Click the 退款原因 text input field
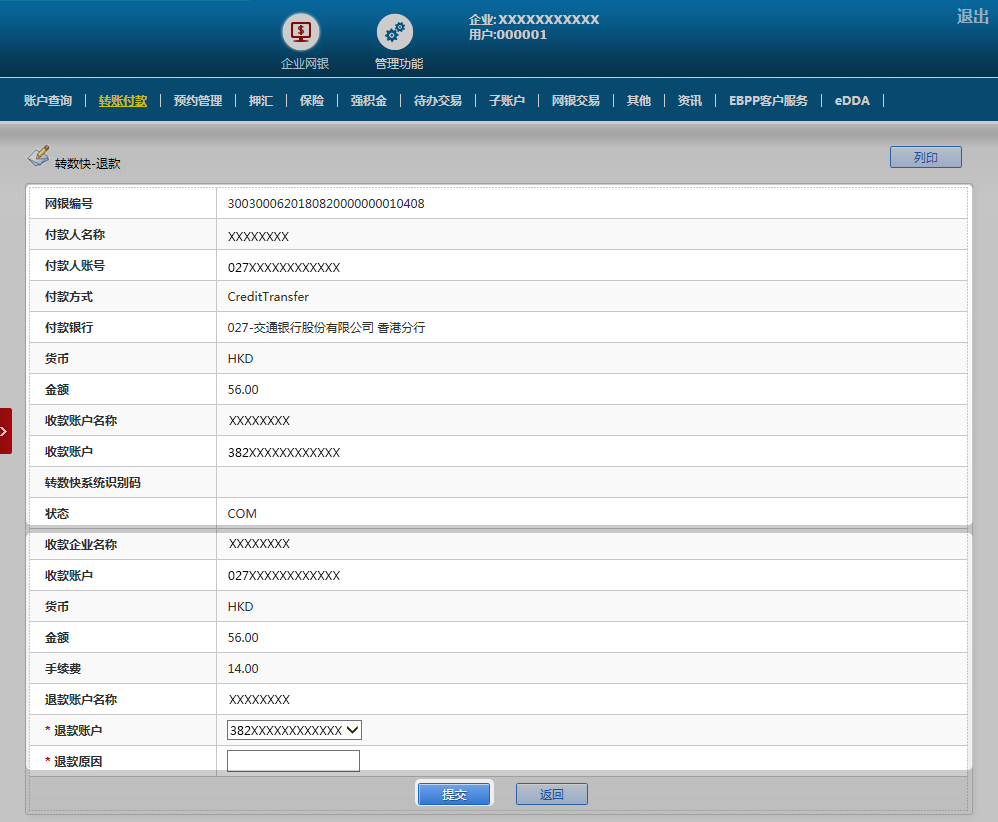The width and height of the screenshot is (998, 822). (293, 761)
